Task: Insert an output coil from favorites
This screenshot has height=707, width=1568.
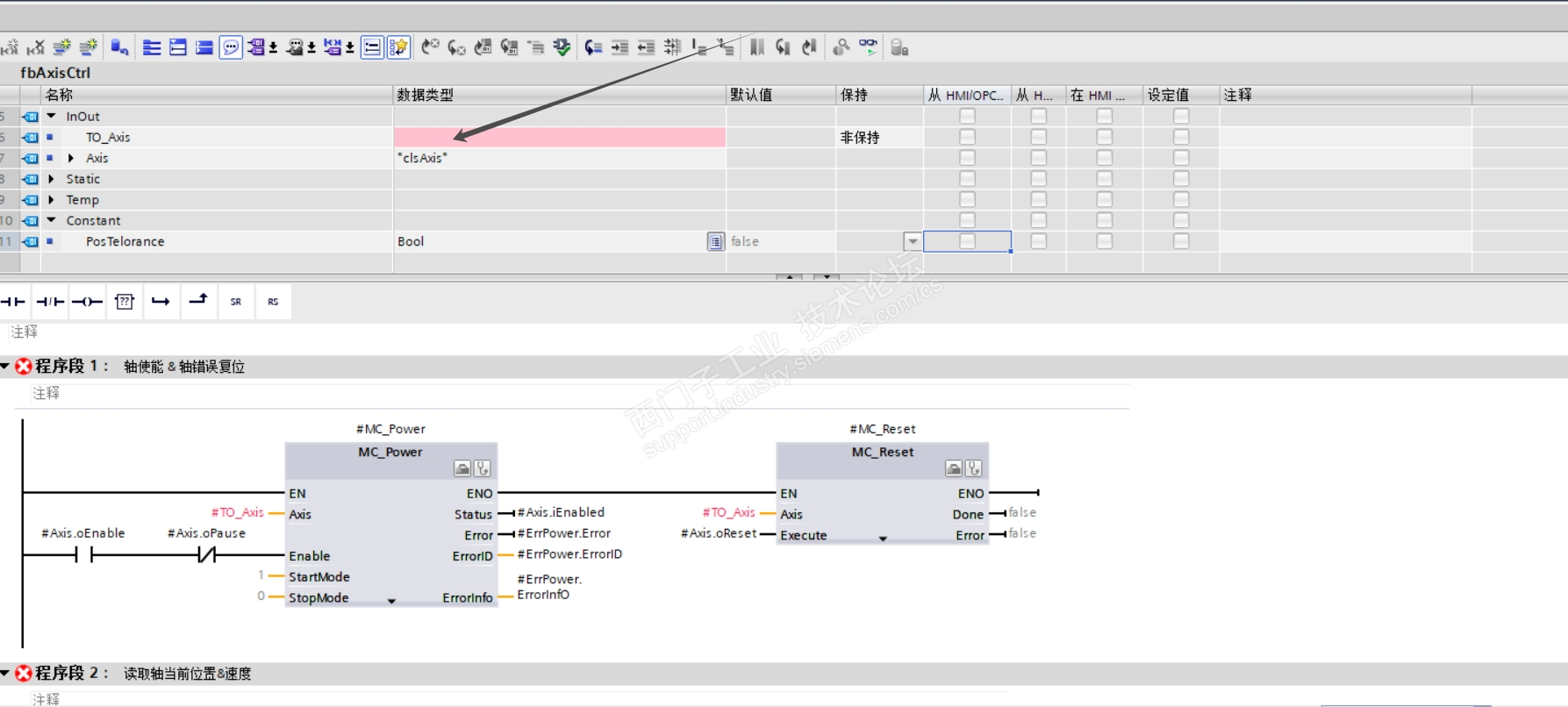Action: [87, 302]
